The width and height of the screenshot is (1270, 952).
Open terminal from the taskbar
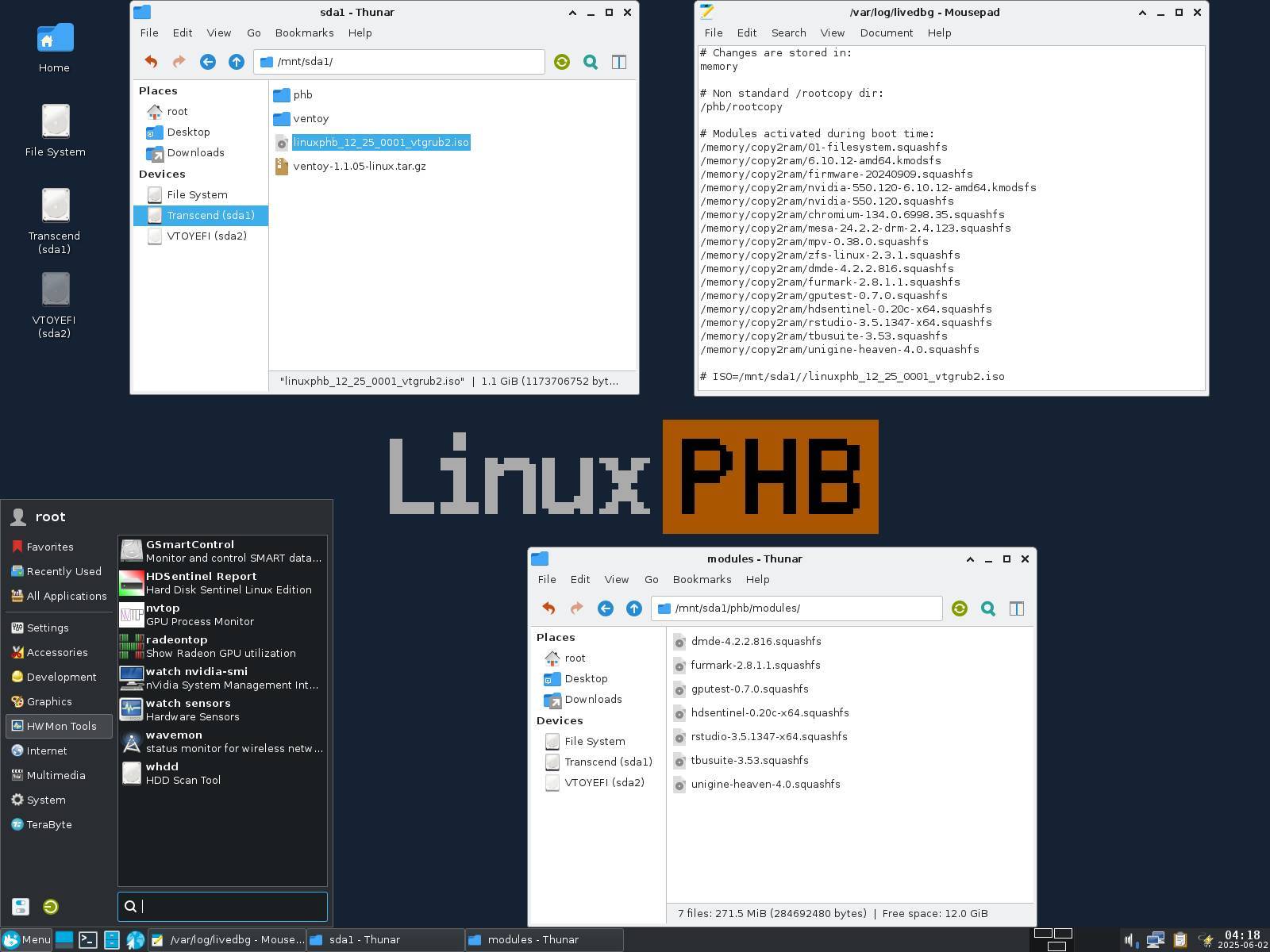tap(88, 940)
